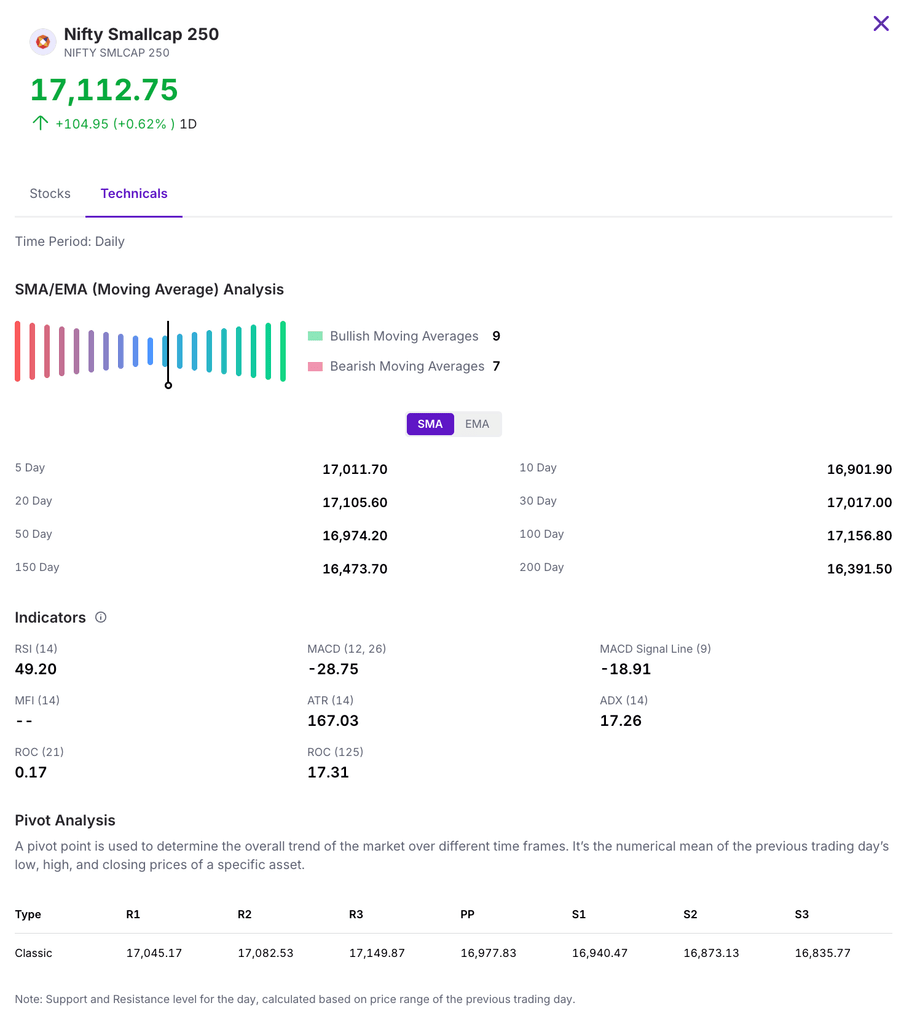The image size is (912, 1024).
Task: Click the green up-arrow price change icon
Action: (40, 124)
